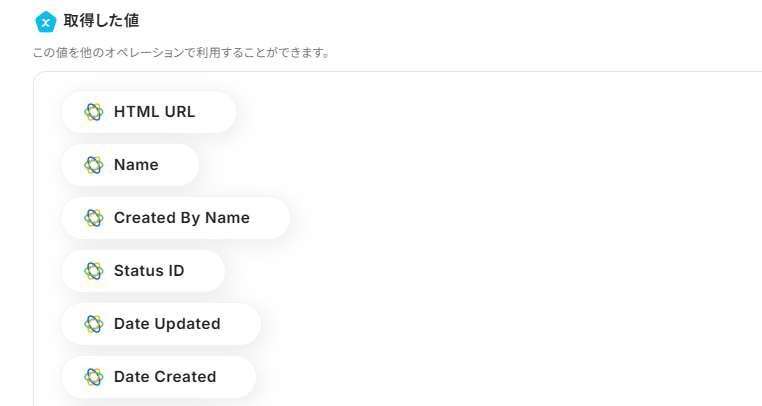Pick the Status ID label
The height and width of the screenshot is (406, 762).
pos(149,271)
